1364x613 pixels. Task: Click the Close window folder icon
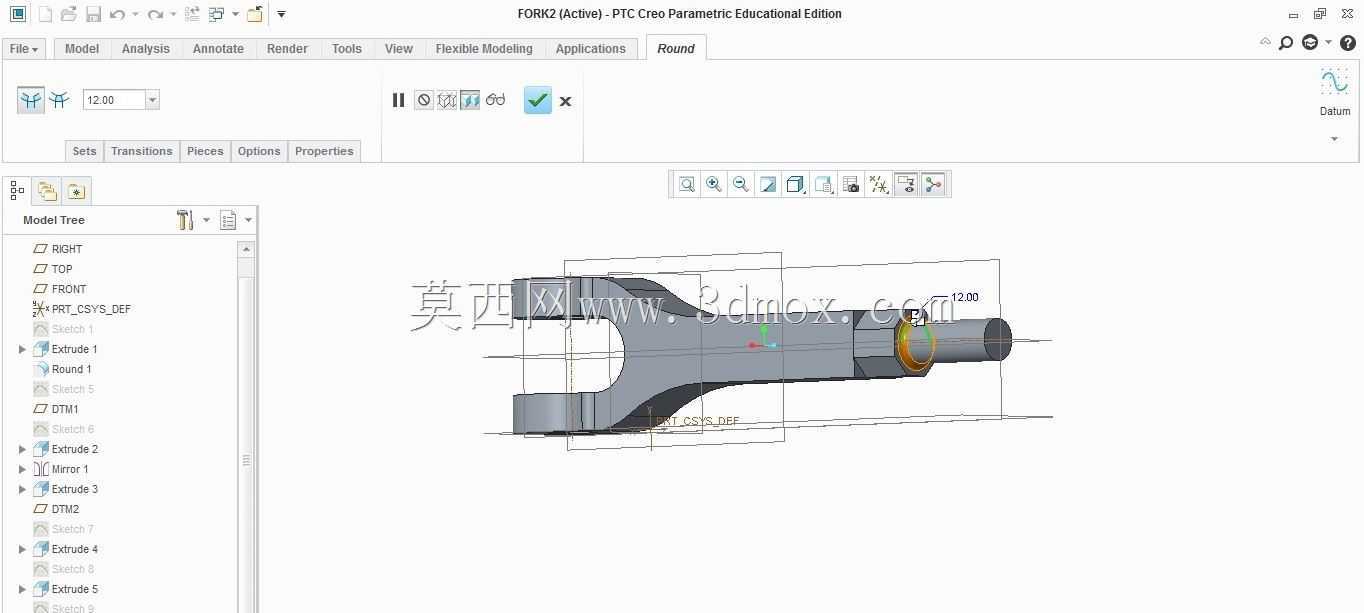point(255,14)
